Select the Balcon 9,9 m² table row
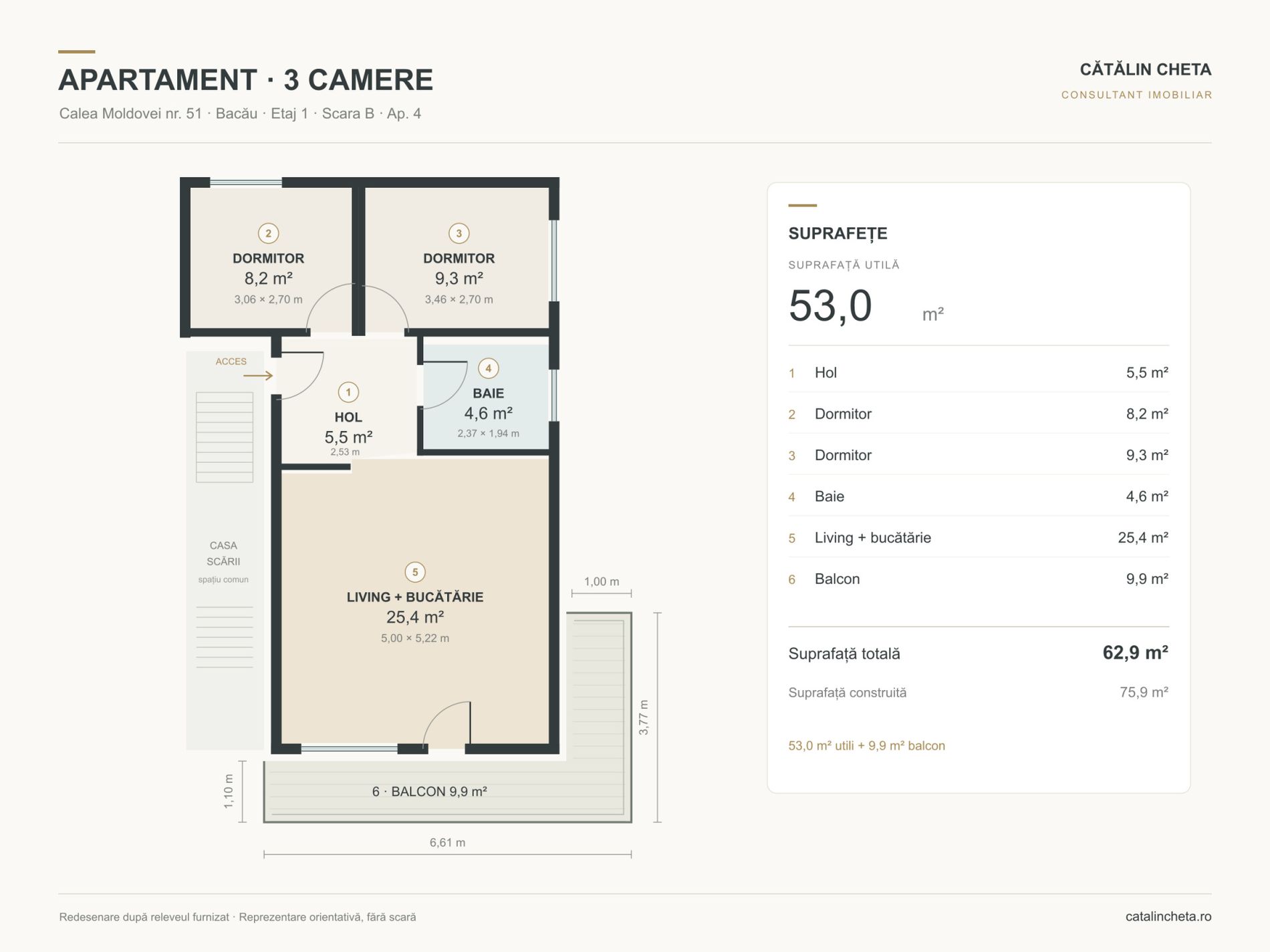The height and width of the screenshot is (952, 1270). 978,579
